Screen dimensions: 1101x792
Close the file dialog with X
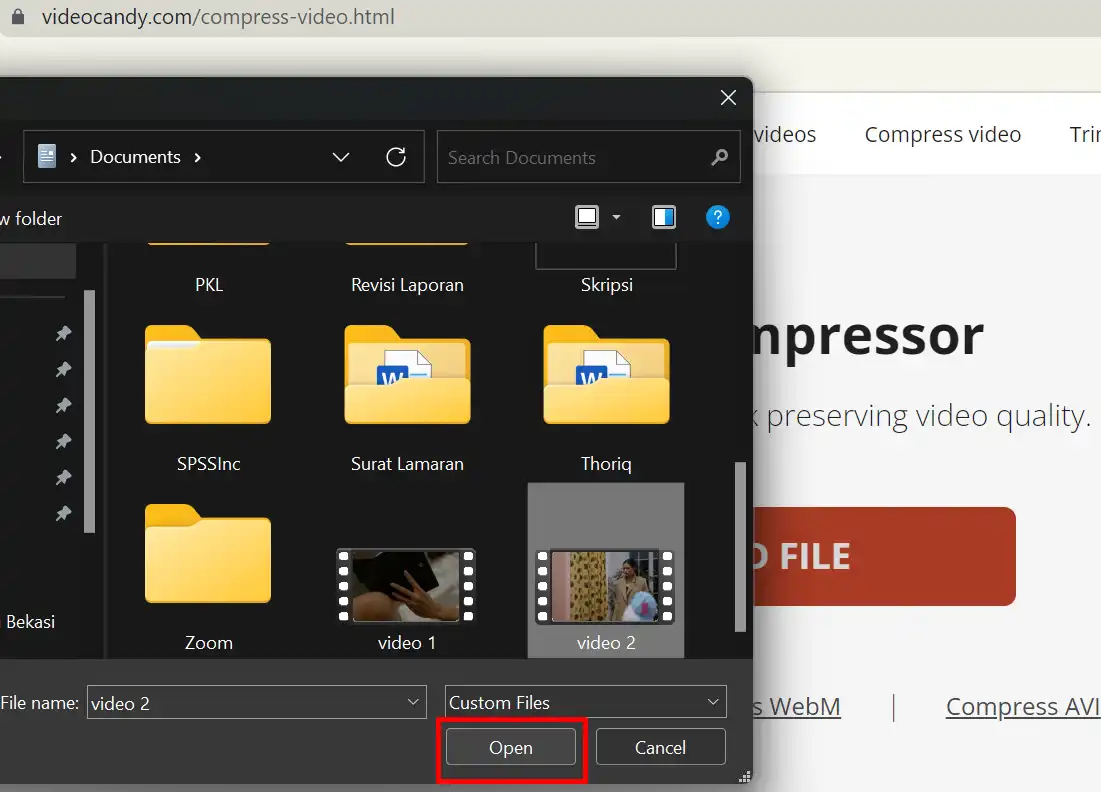[728, 98]
